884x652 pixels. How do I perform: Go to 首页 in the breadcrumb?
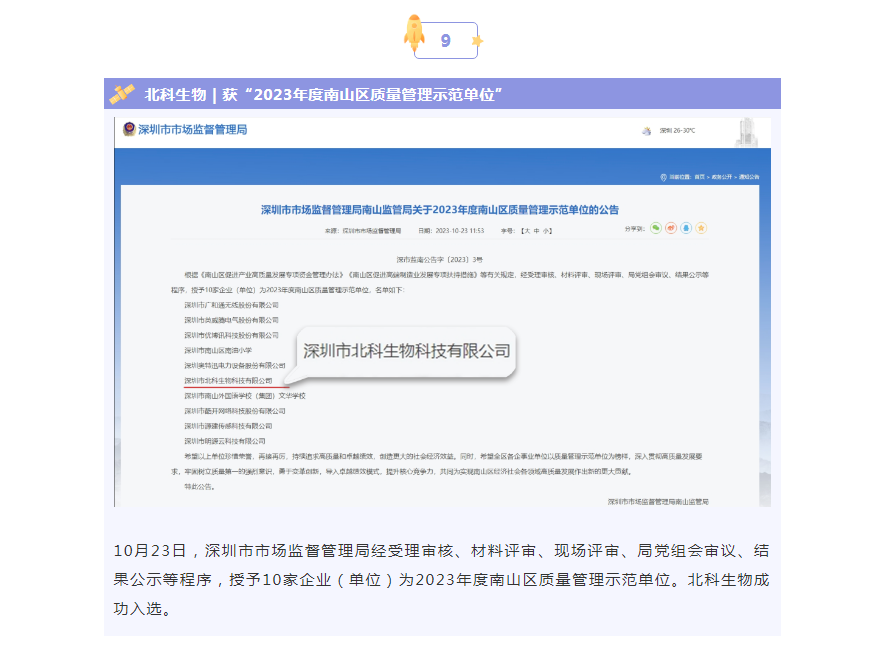699,177
